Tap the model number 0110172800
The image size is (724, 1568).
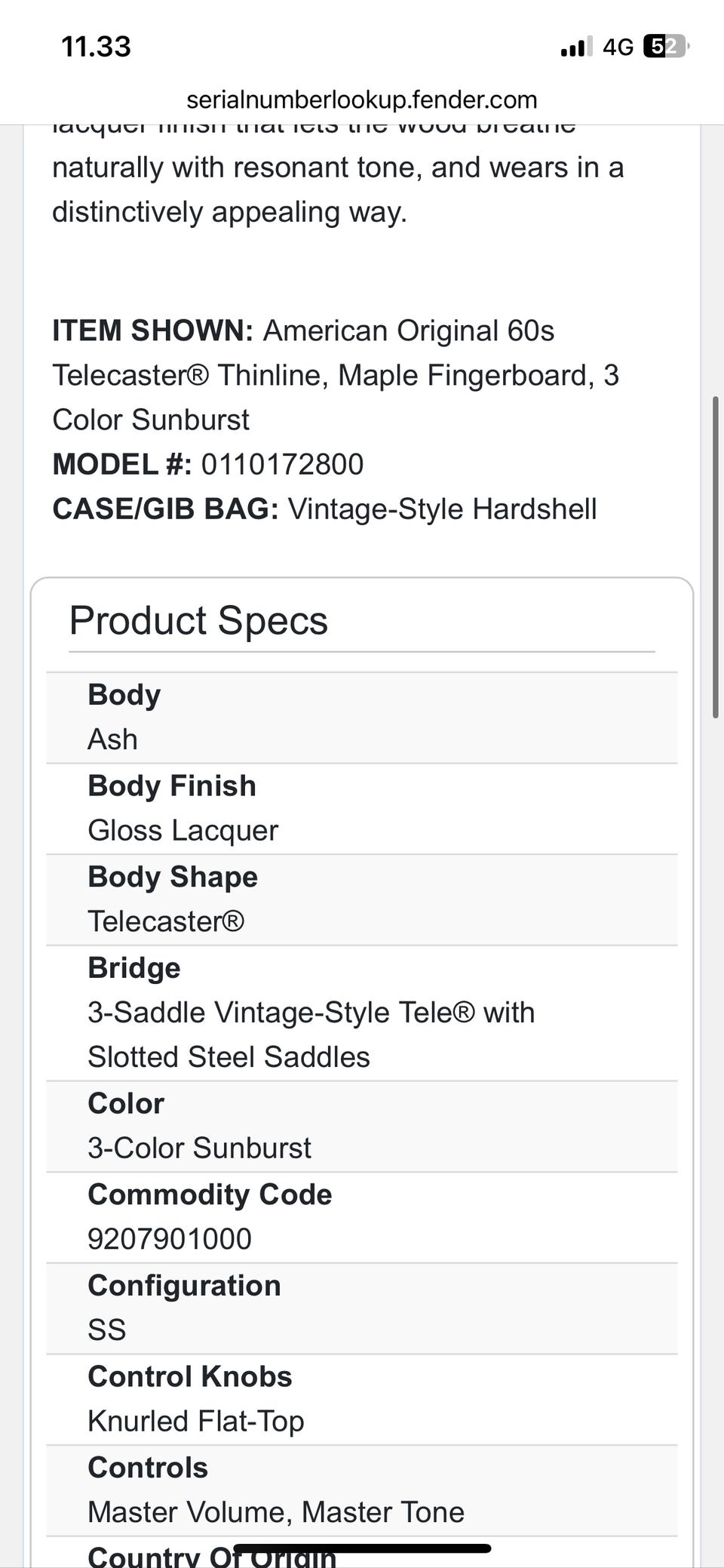click(282, 464)
